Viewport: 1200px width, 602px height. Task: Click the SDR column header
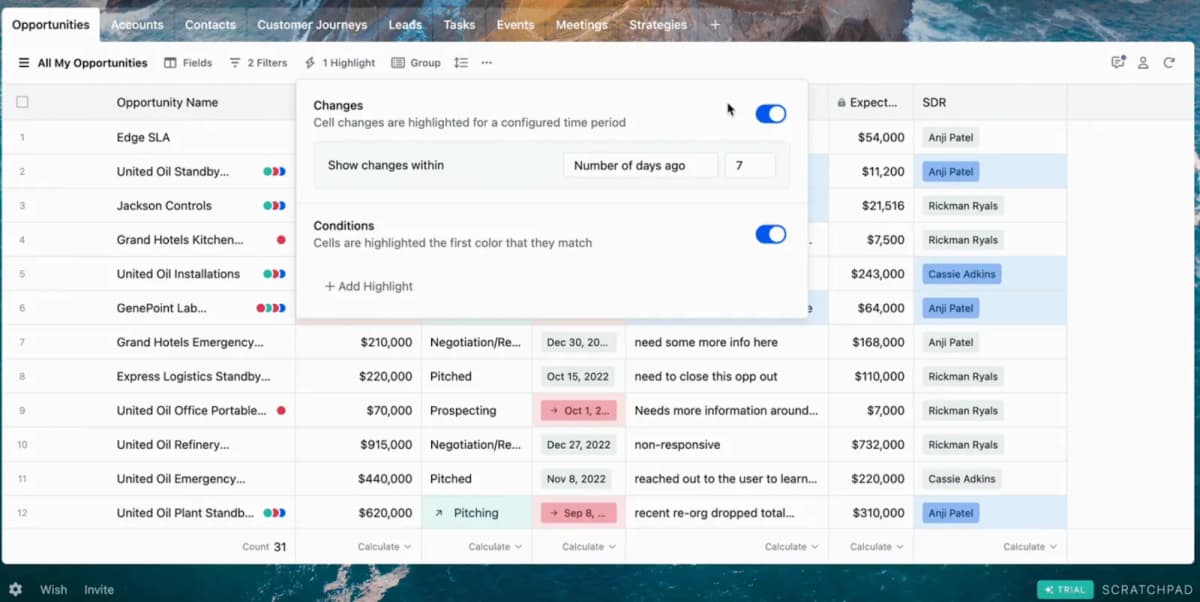click(x=934, y=102)
